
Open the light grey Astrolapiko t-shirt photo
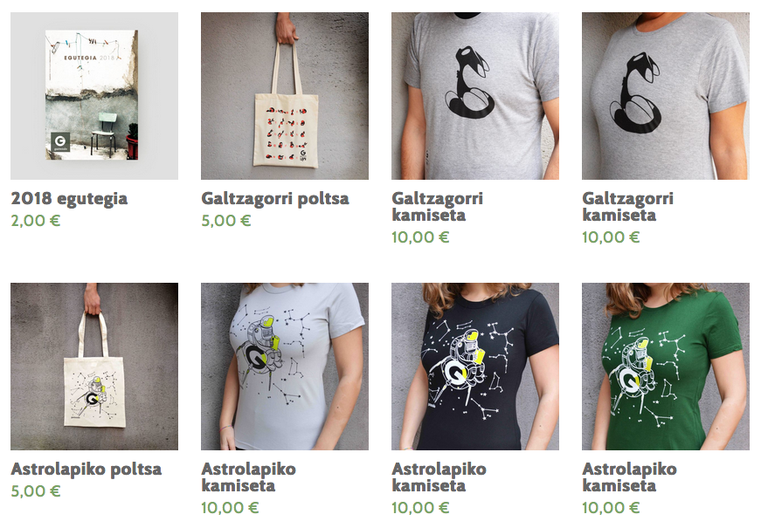coord(285,366)
